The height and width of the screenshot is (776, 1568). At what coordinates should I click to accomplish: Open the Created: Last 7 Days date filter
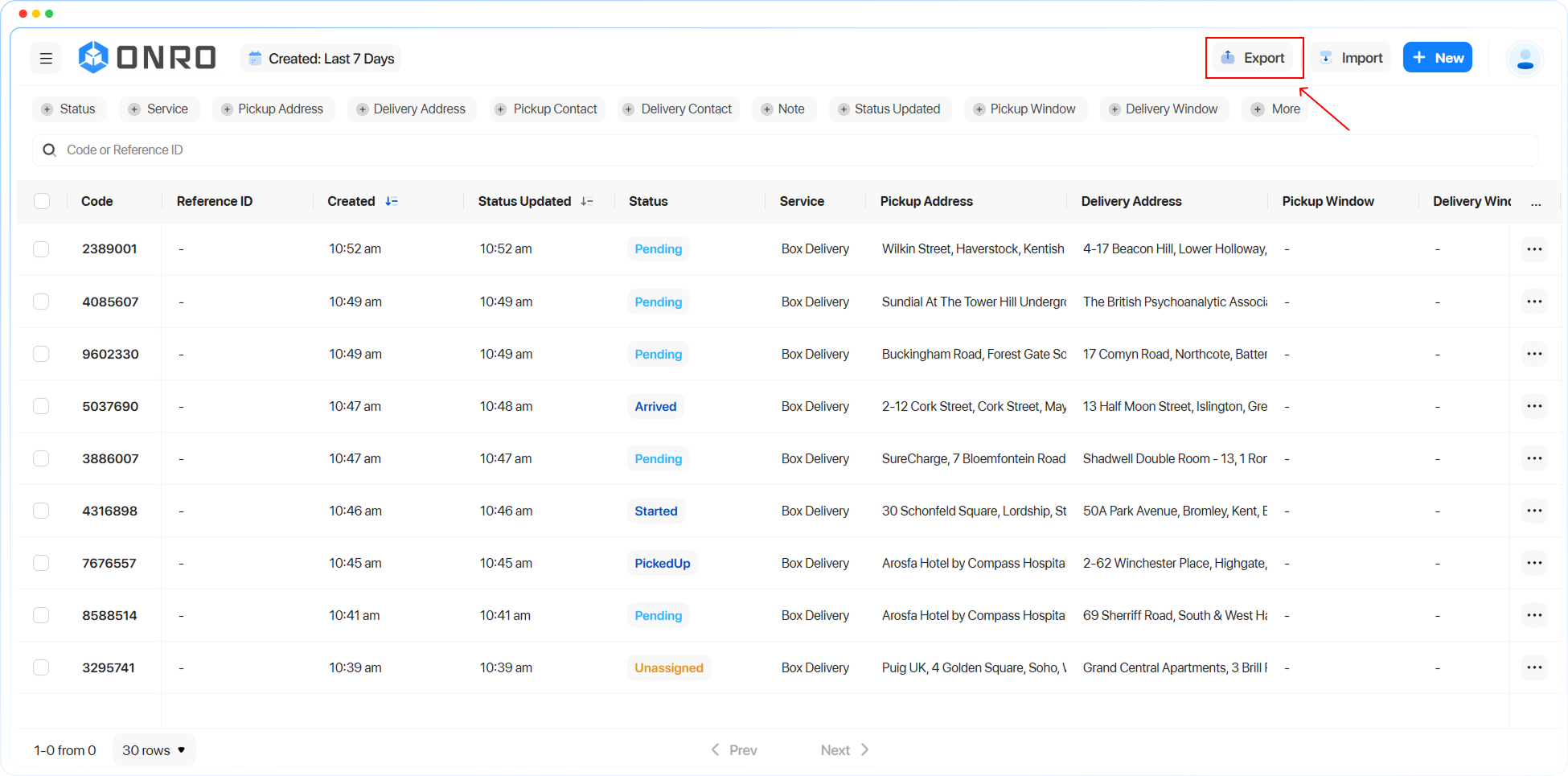coord(321,58)
